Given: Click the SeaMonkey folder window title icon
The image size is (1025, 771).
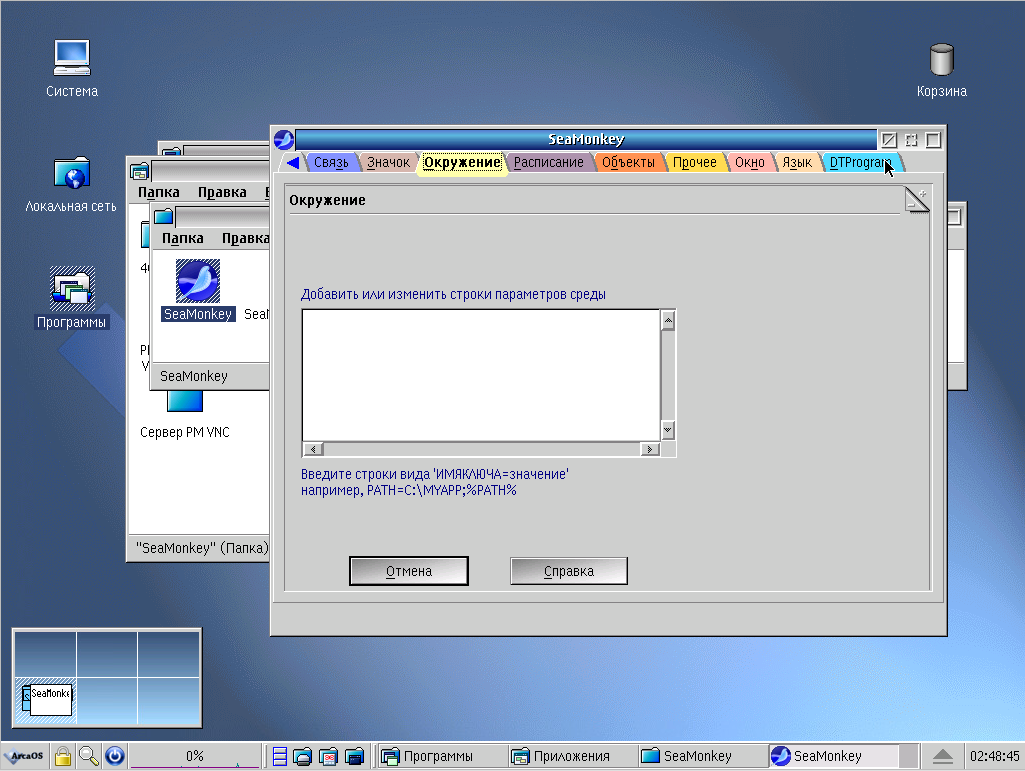Looking at the screenshot, I should (163, 216).
